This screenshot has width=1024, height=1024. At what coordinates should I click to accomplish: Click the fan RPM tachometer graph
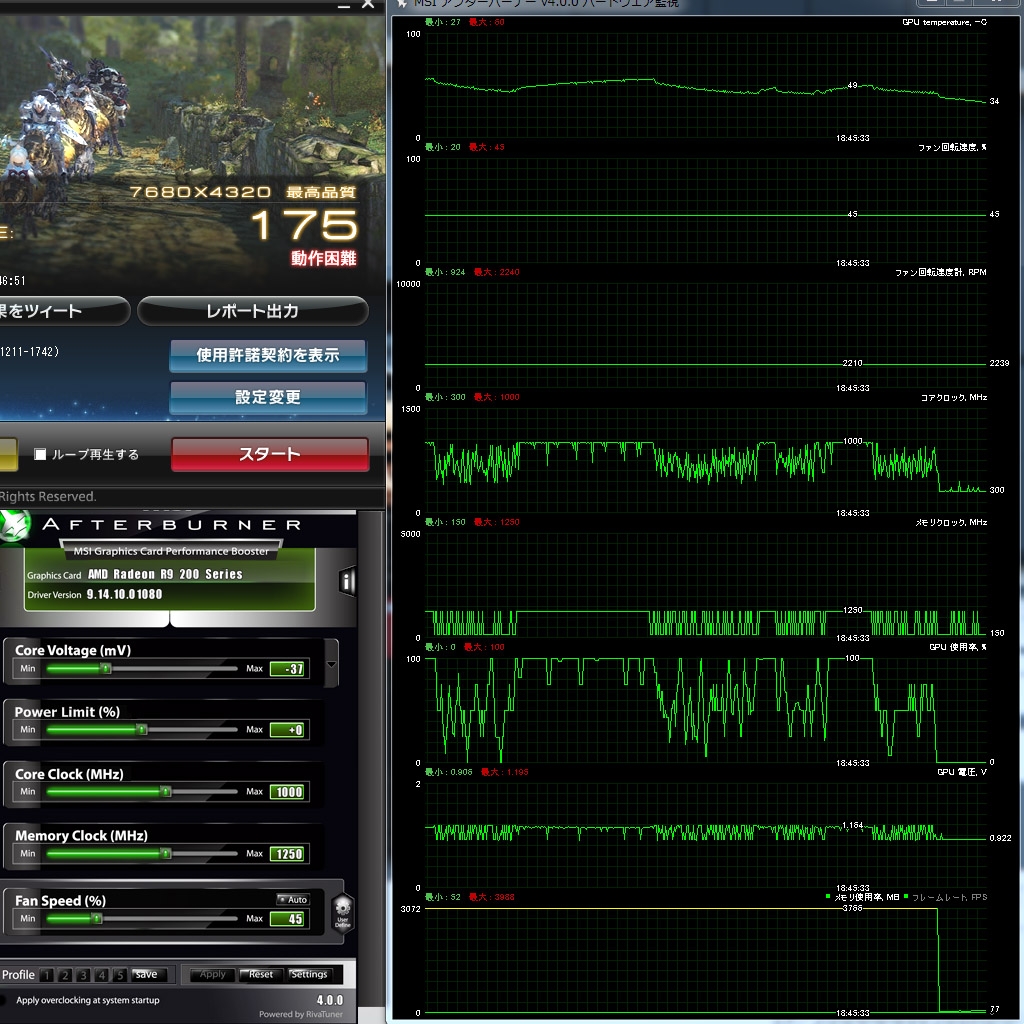coord(705,336)
